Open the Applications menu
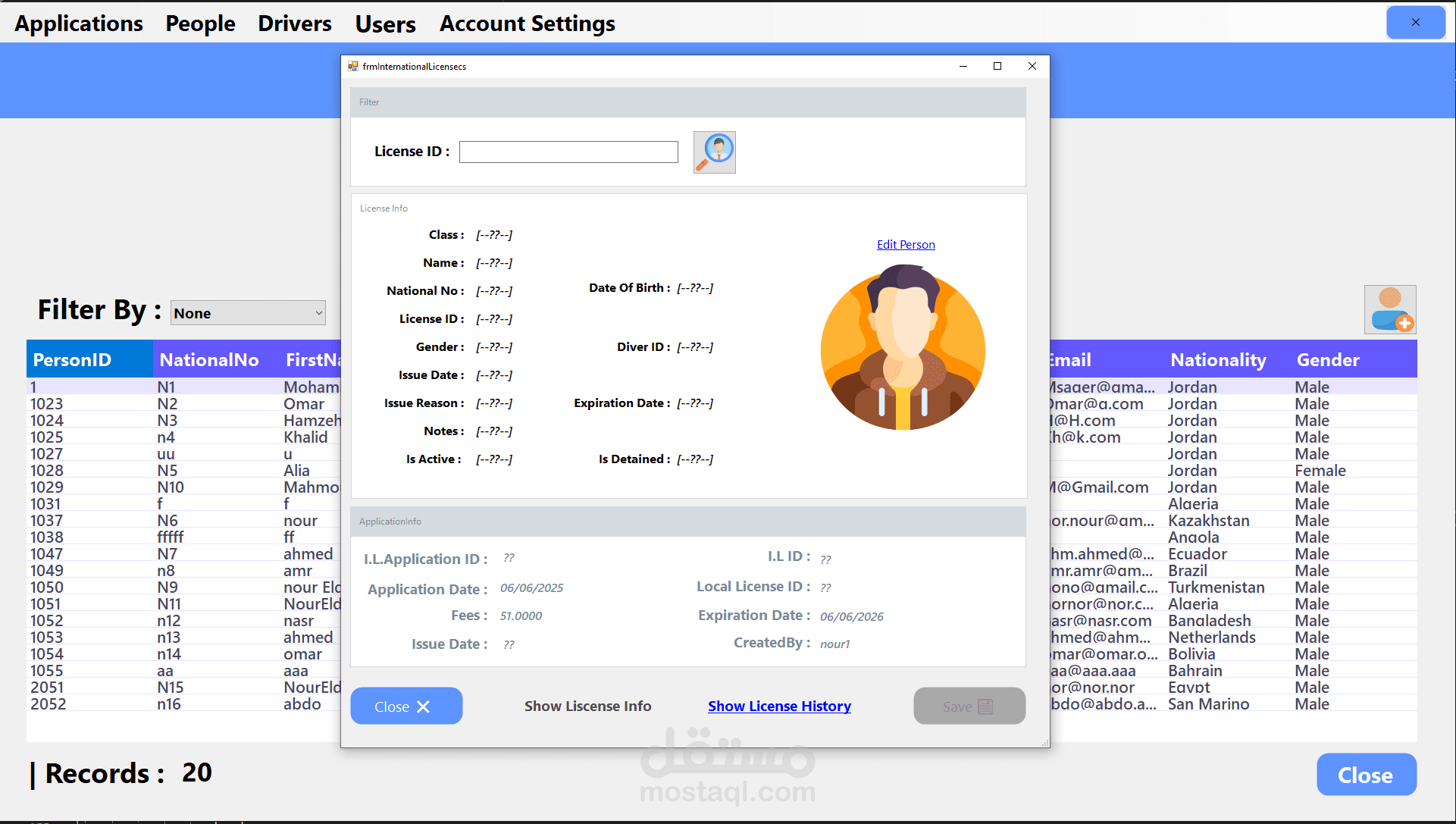This screenshot has width=1456, height=824. tap(79, 23)
